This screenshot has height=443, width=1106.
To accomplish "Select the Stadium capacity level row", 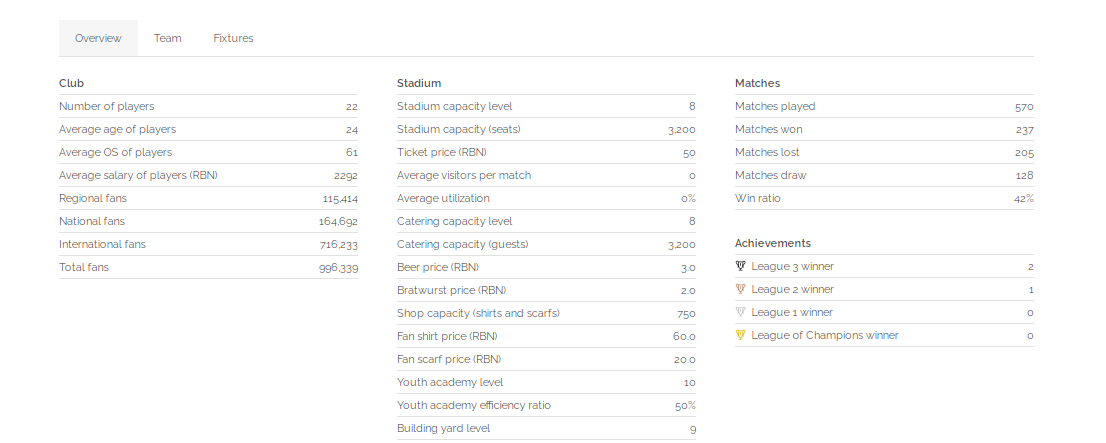I will (546, 107).
